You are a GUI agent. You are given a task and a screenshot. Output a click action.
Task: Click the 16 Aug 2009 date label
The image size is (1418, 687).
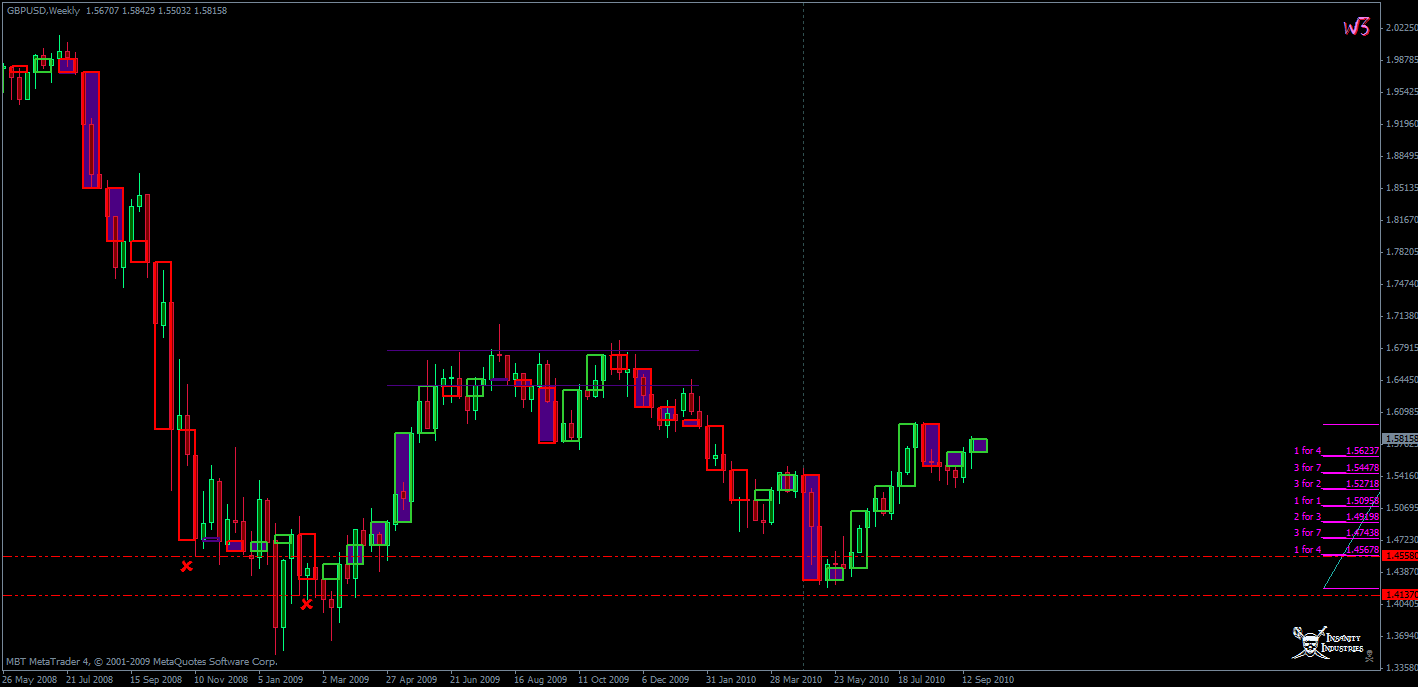point(540,679)
